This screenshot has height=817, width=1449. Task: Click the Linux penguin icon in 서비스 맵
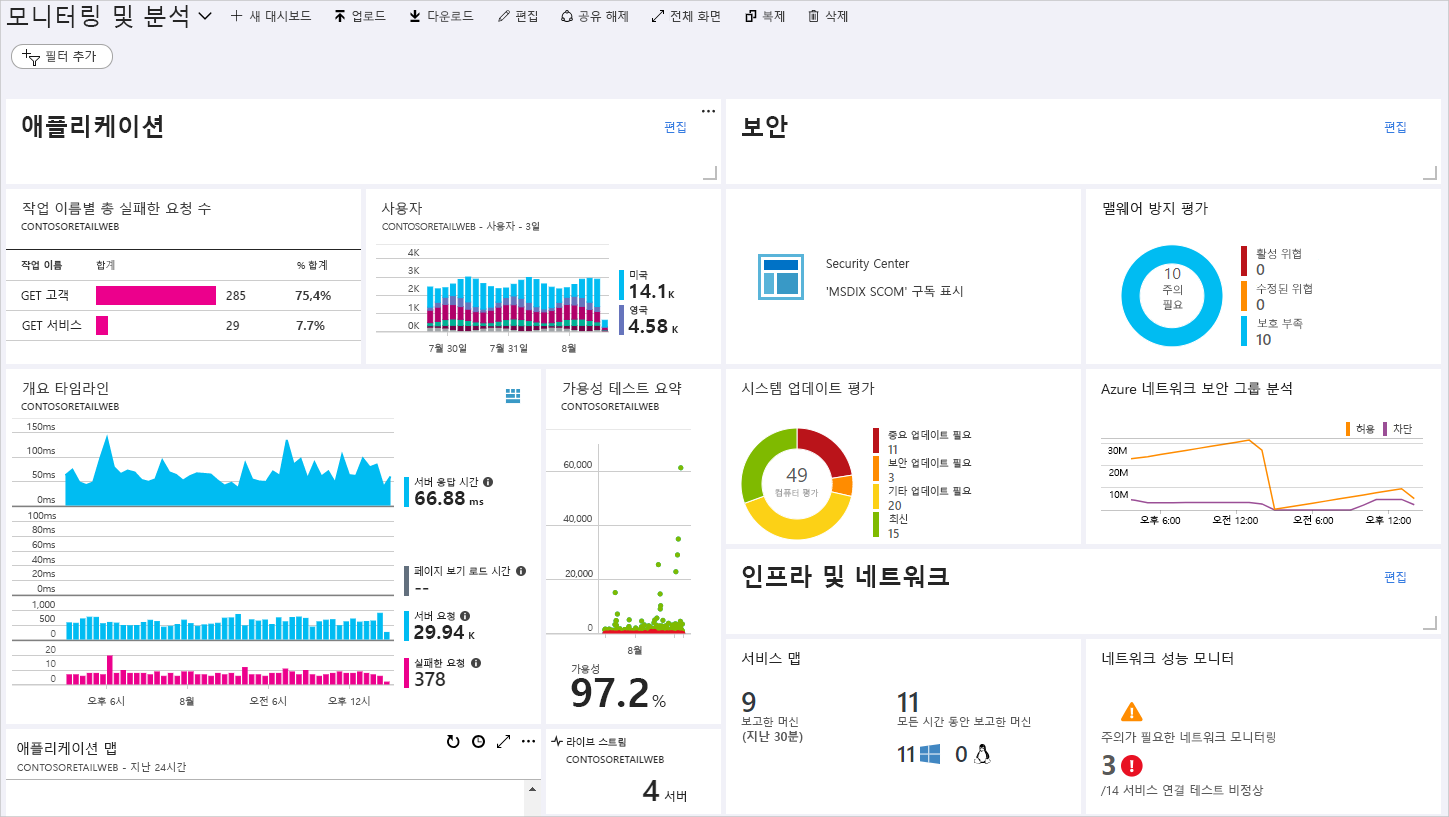[981, 754]
